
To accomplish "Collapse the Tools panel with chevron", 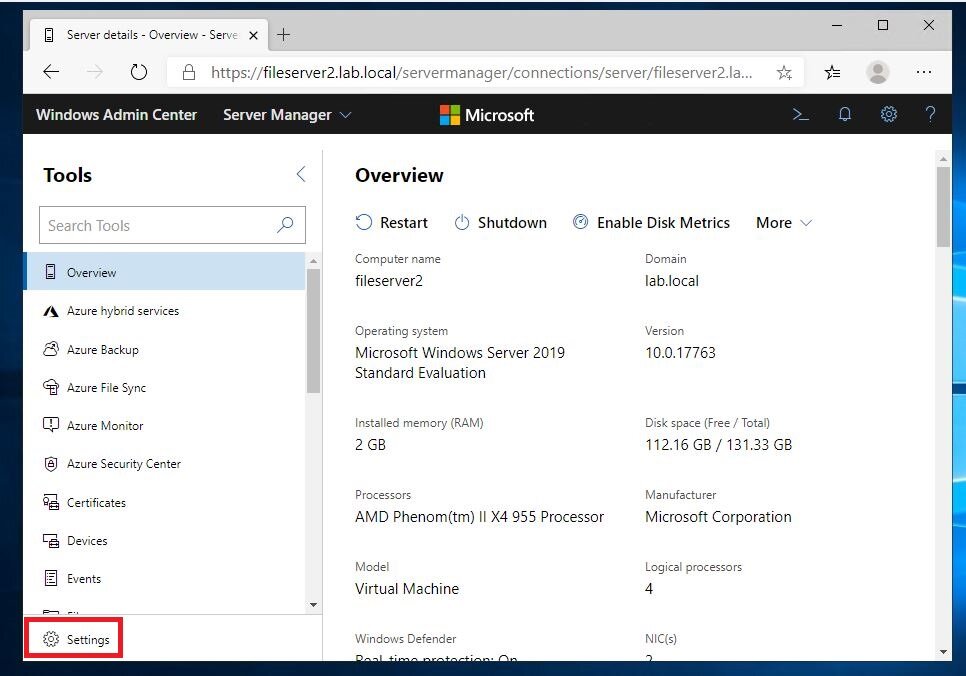I will [x=301, y=174].
